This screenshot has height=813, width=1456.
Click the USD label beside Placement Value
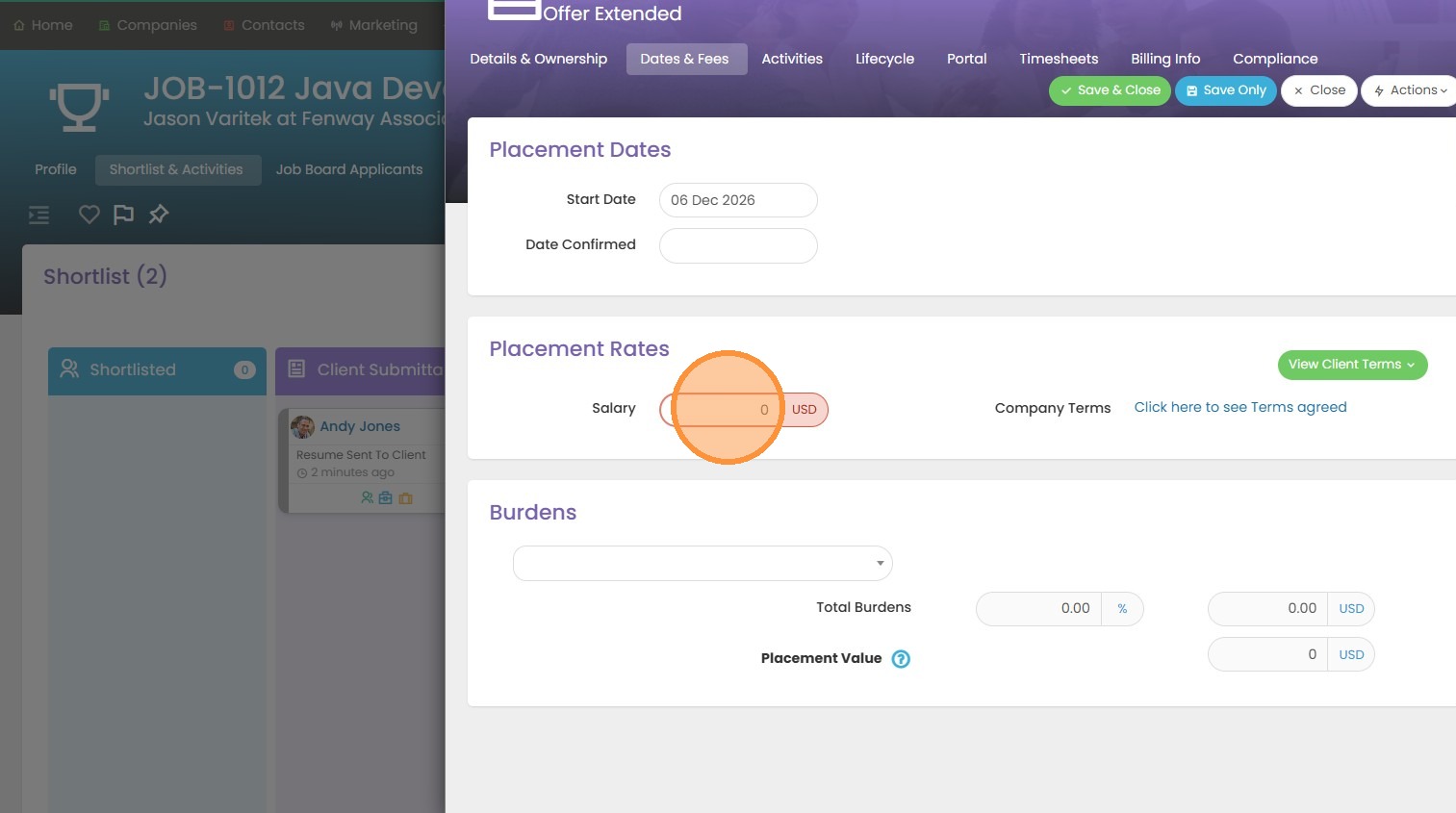1351,654
